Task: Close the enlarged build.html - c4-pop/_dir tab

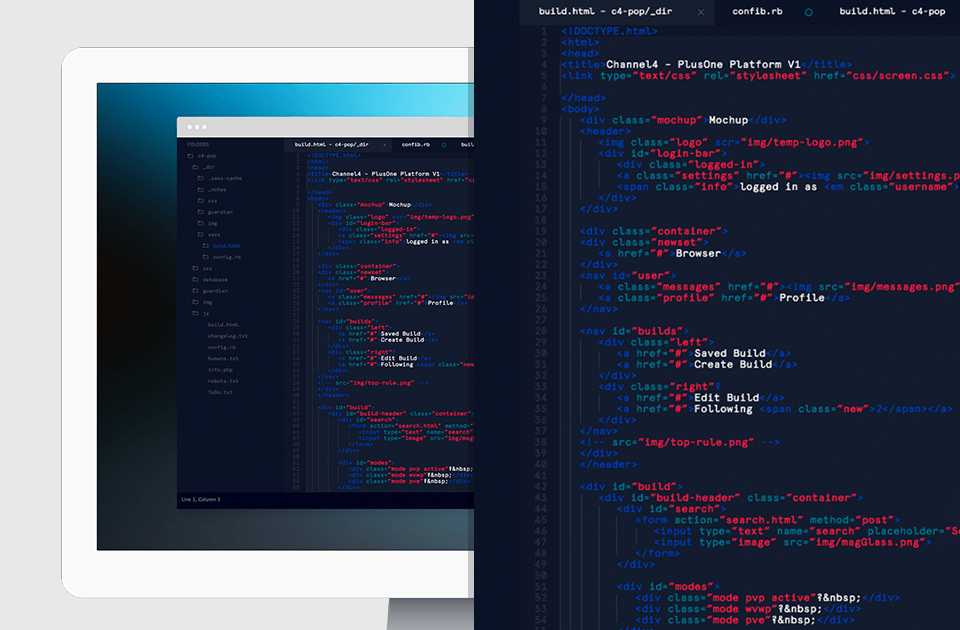Action: coord(700,12)
